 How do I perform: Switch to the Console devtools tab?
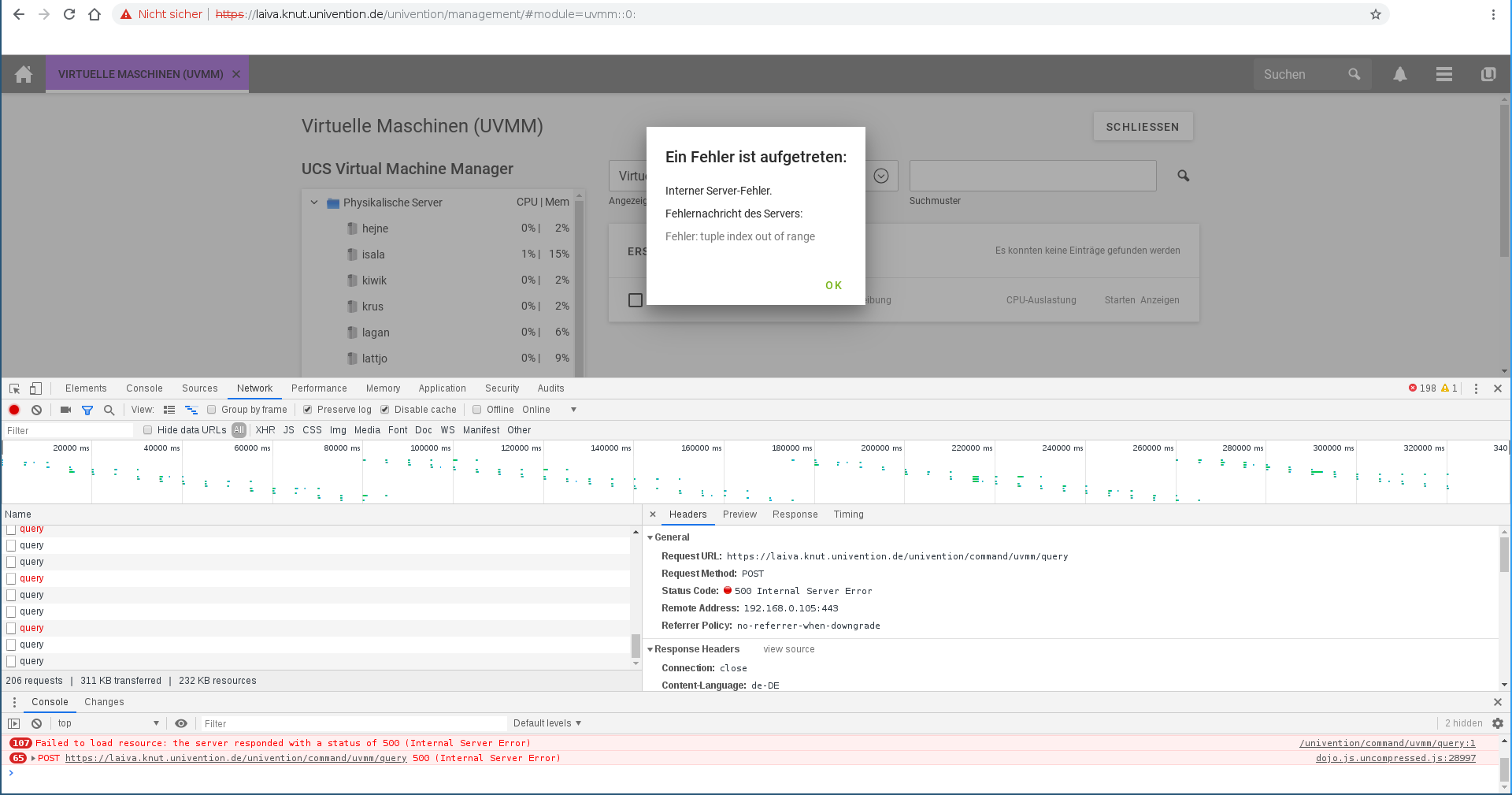coord(144,388)
